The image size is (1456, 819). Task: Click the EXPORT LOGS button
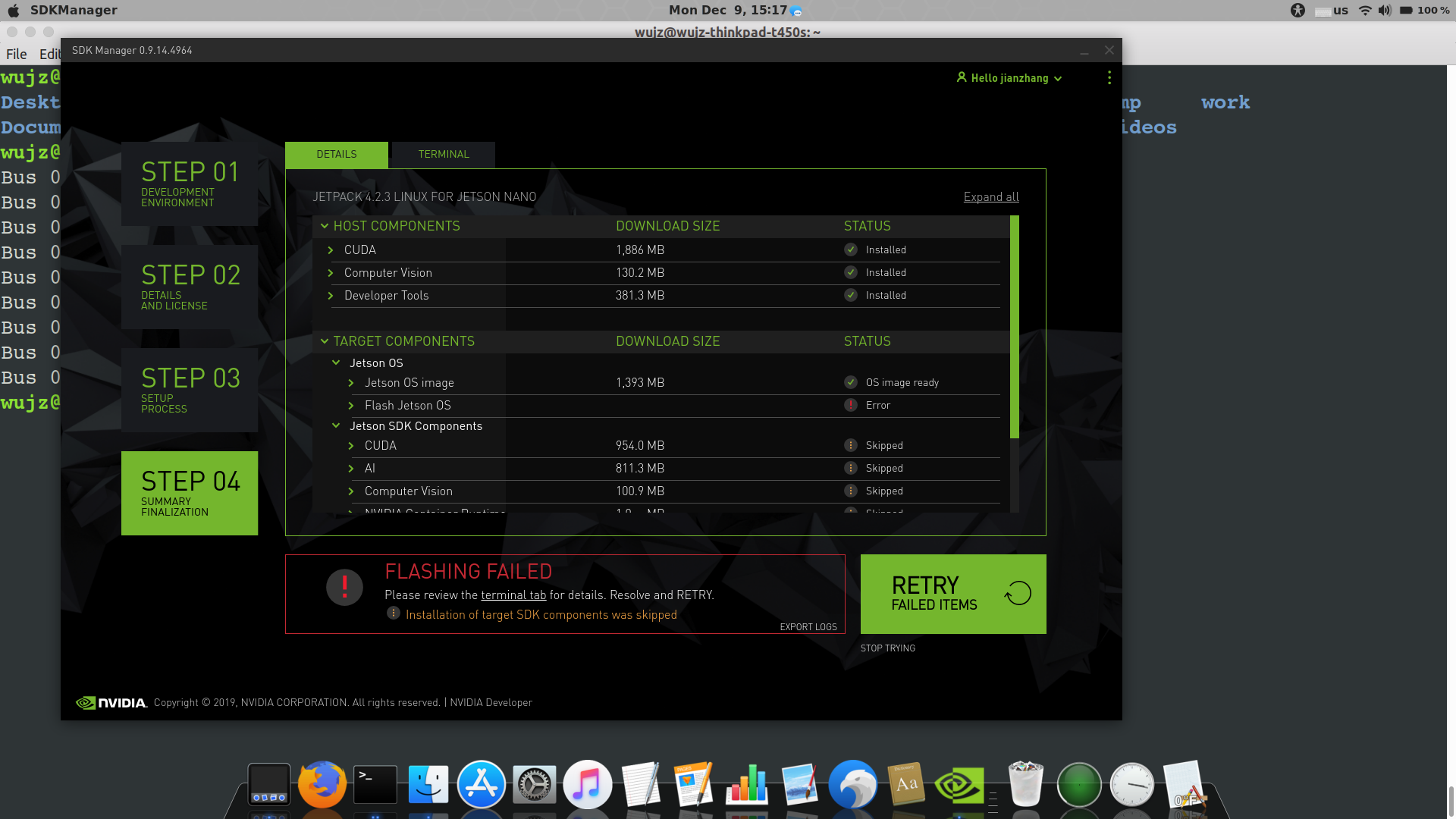click(808, 627)
